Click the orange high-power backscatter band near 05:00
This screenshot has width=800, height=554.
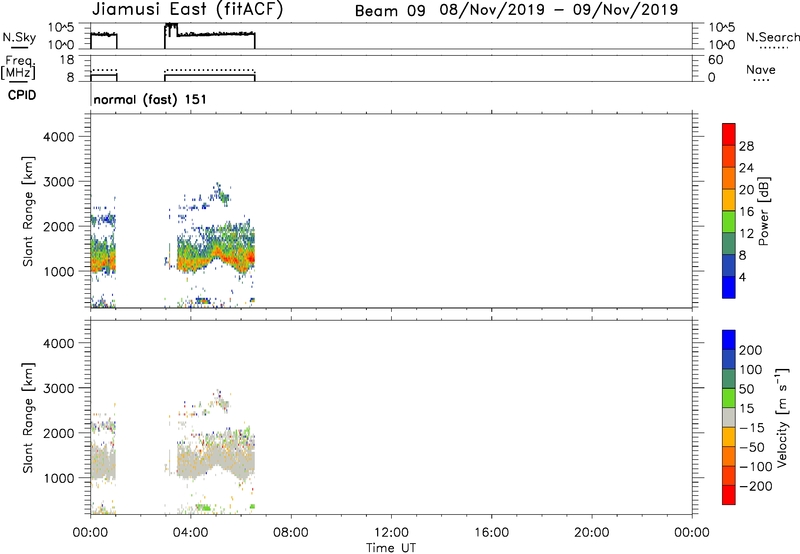(x=216, y=253)
